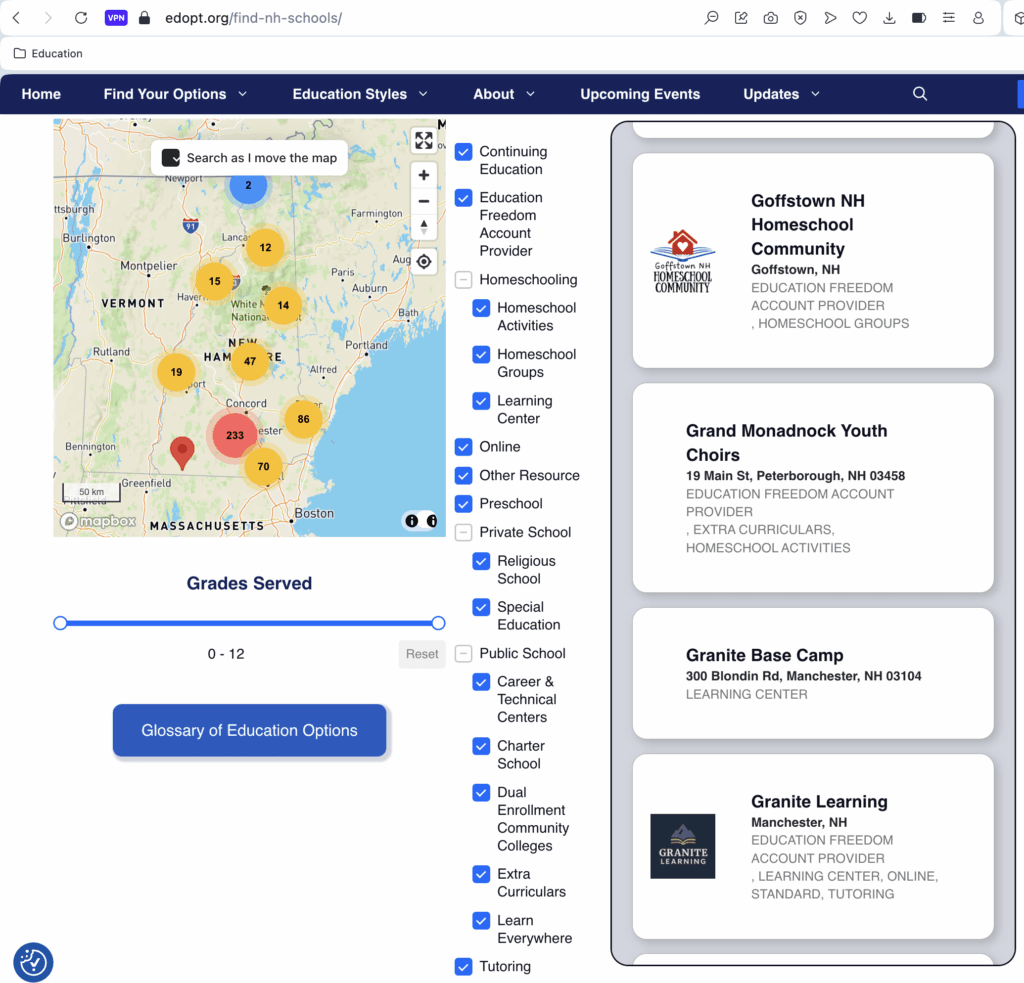
Task: Uncheck the Preschool checkbox
Action: click(x=463, y=504)
